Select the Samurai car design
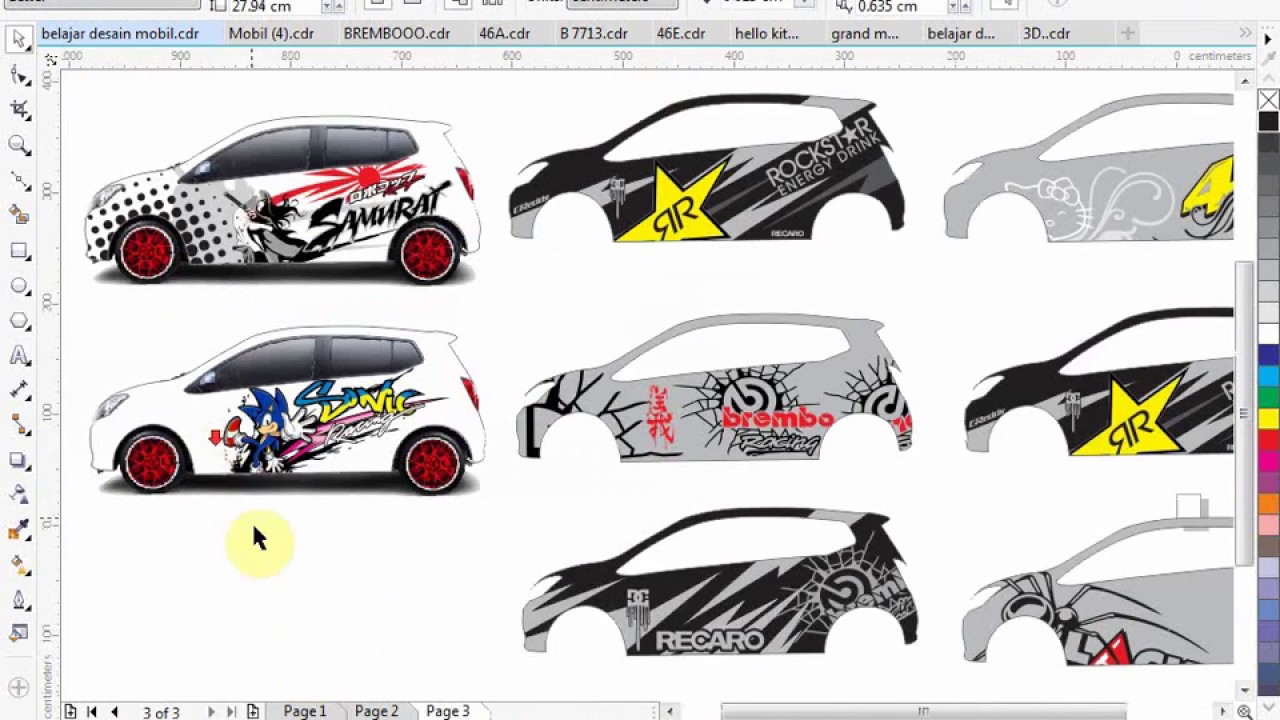This screenshot has height=720, width=1280. point(283,200)
